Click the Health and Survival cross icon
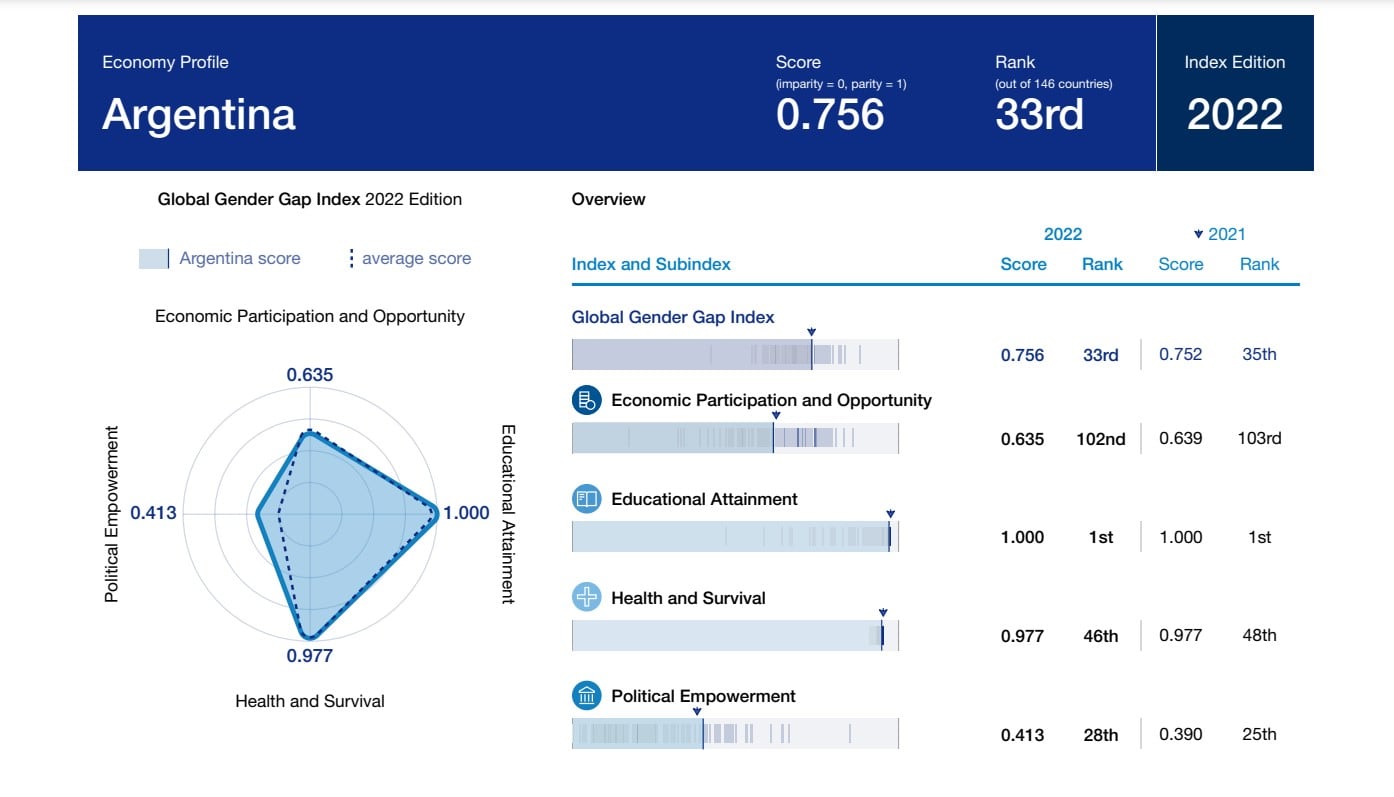This screenshot has width=1394, height=797. coord(586,598)
